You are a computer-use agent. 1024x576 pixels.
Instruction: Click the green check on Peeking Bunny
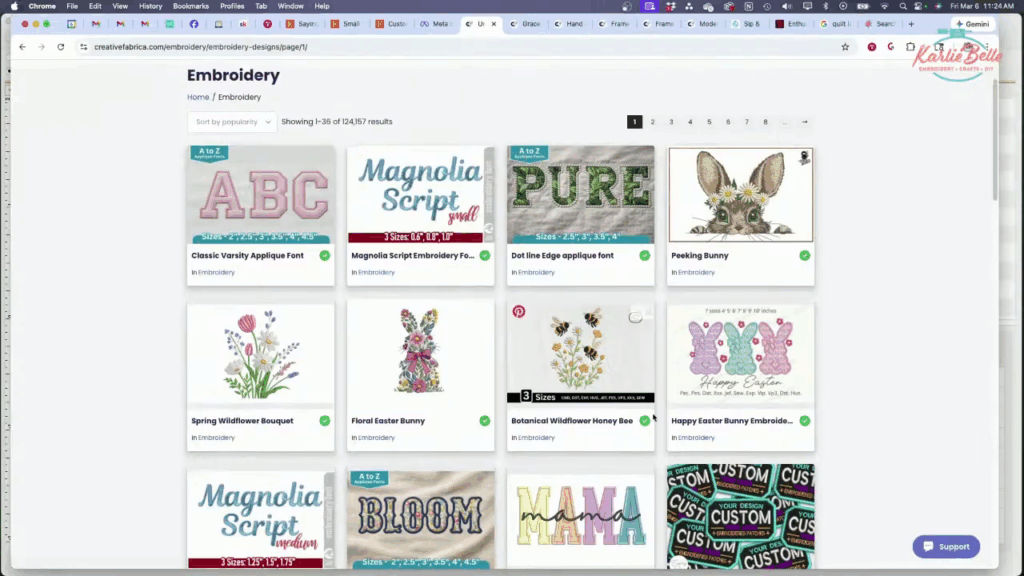tap(805, 255)
